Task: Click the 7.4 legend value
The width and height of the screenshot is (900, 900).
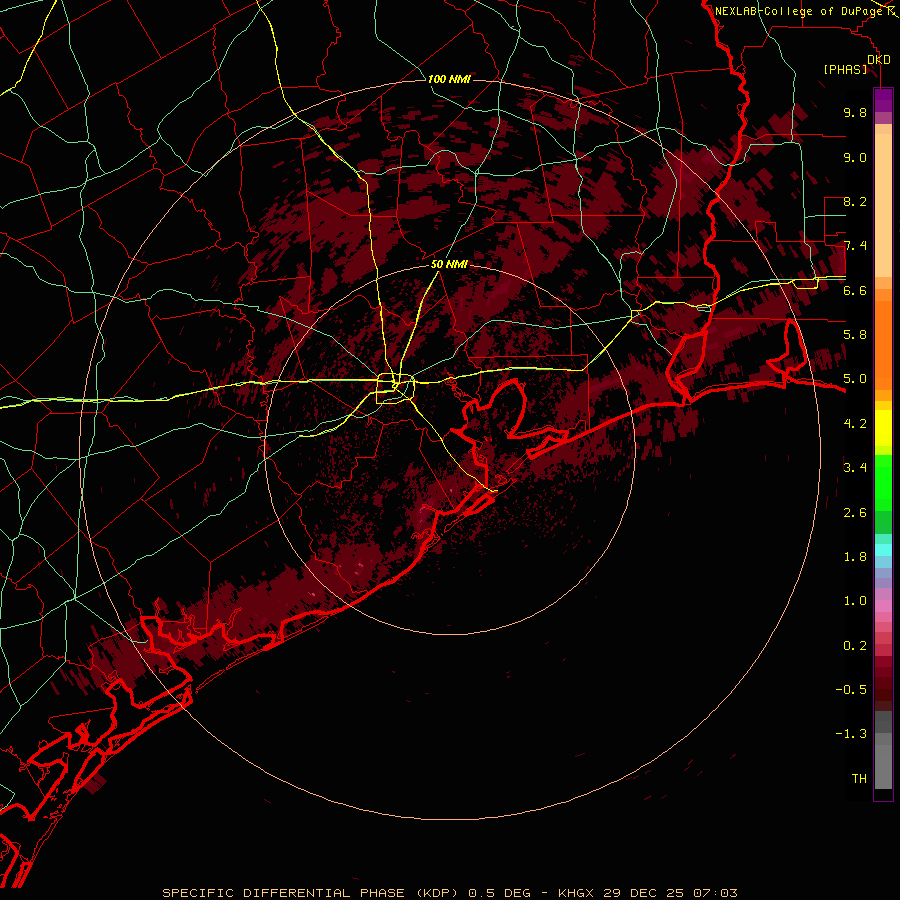Action: click(x=855, y=246)
